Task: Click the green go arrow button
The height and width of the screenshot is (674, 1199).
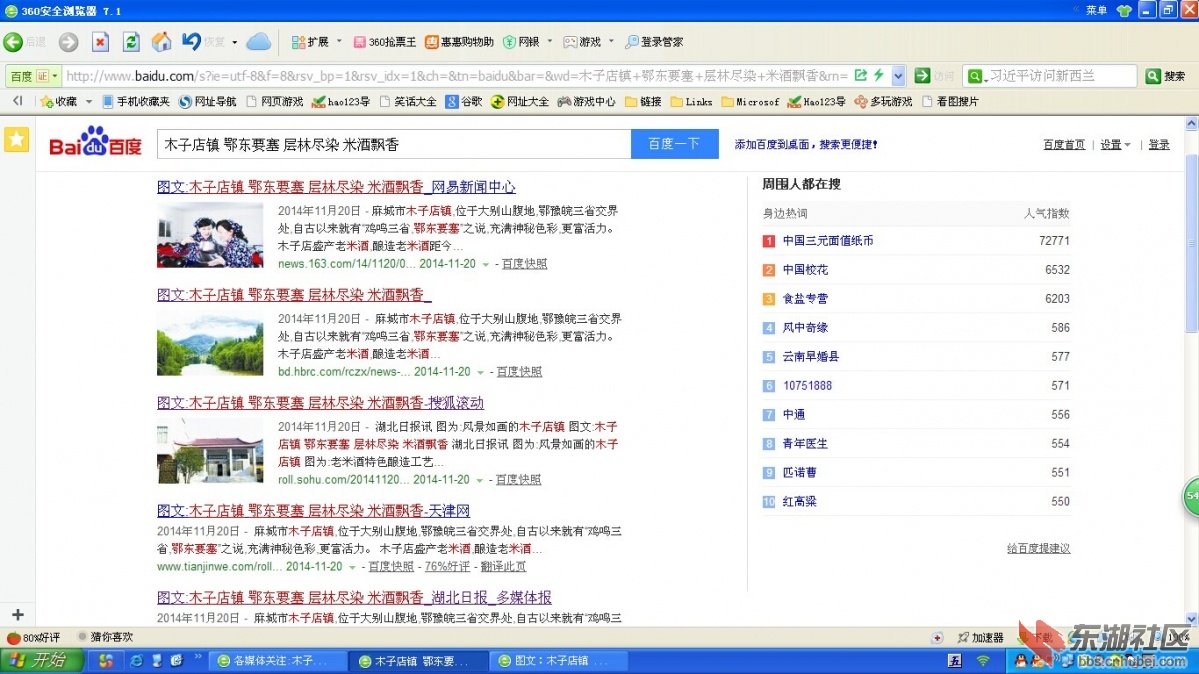Action: tap(922, 75)
